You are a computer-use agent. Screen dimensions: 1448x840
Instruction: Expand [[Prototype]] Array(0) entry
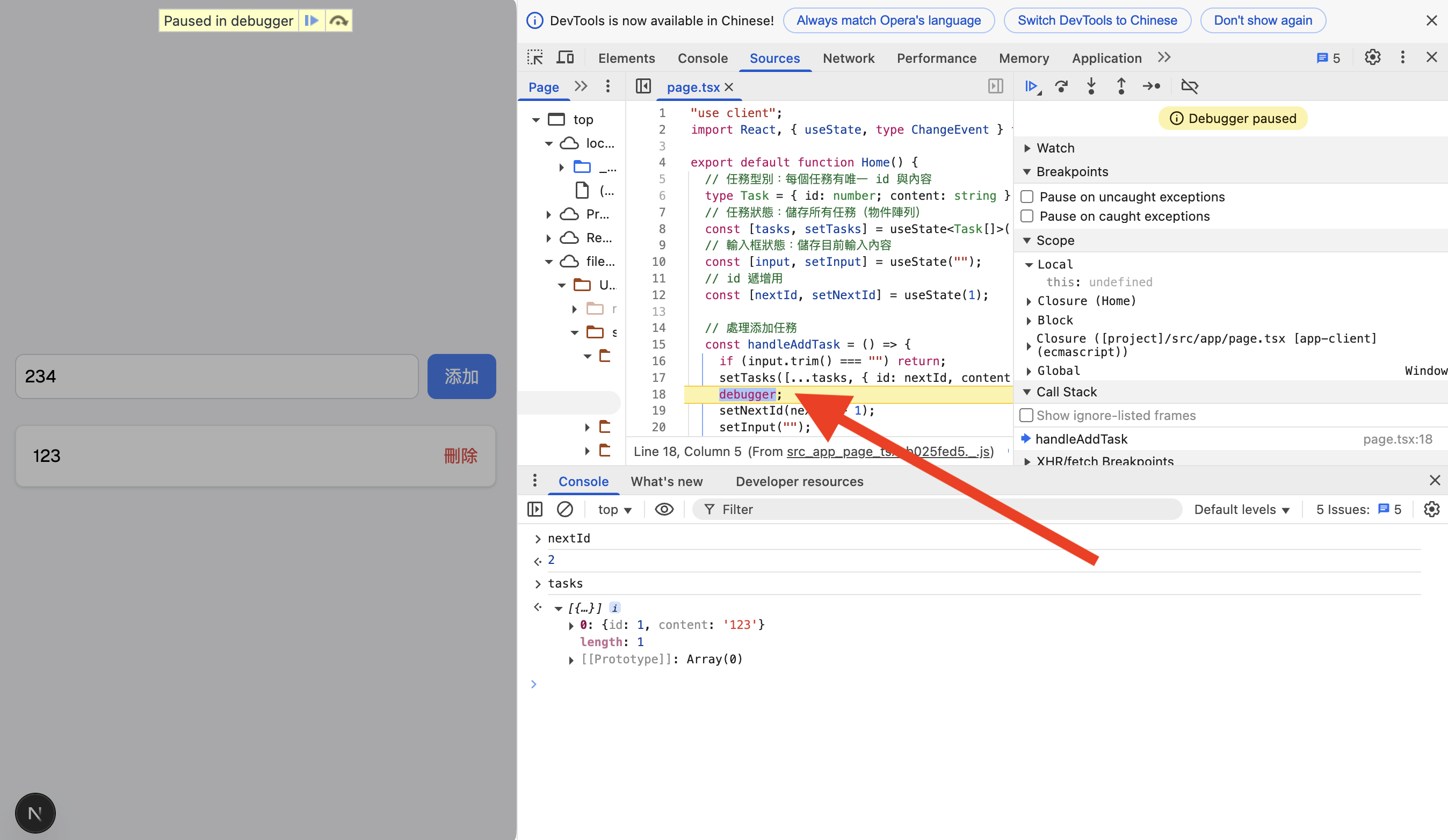point(571,660)
